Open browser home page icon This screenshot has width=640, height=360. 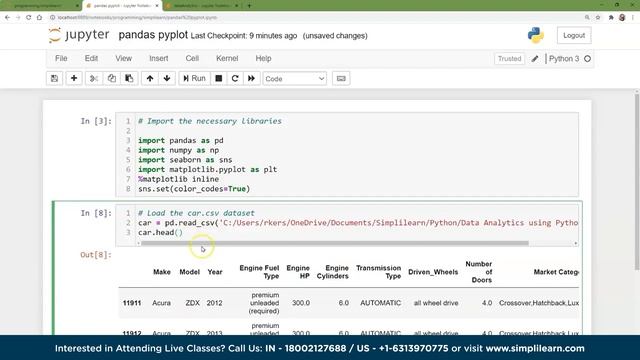[x=39, y=18]
